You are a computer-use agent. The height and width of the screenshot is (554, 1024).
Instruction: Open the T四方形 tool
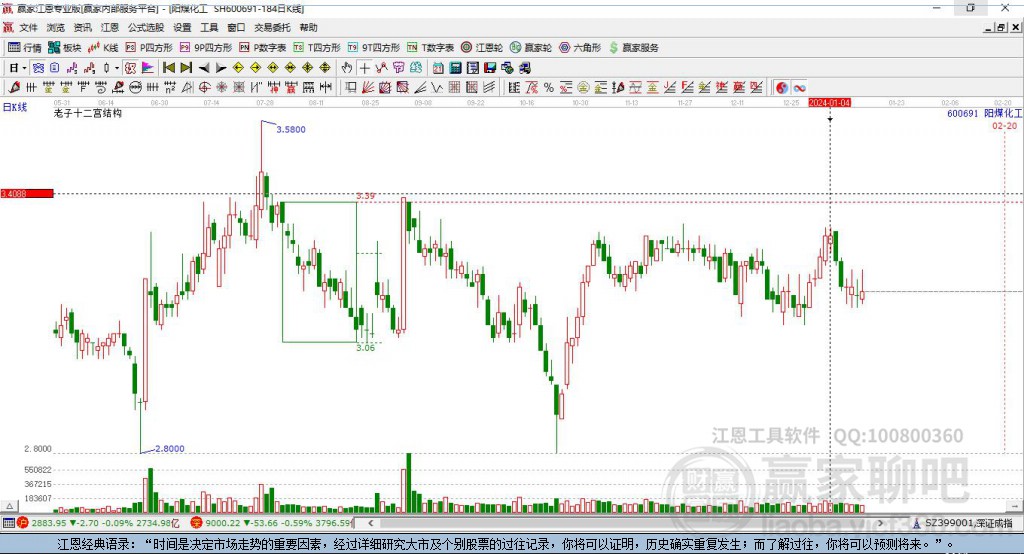[317, 48]
